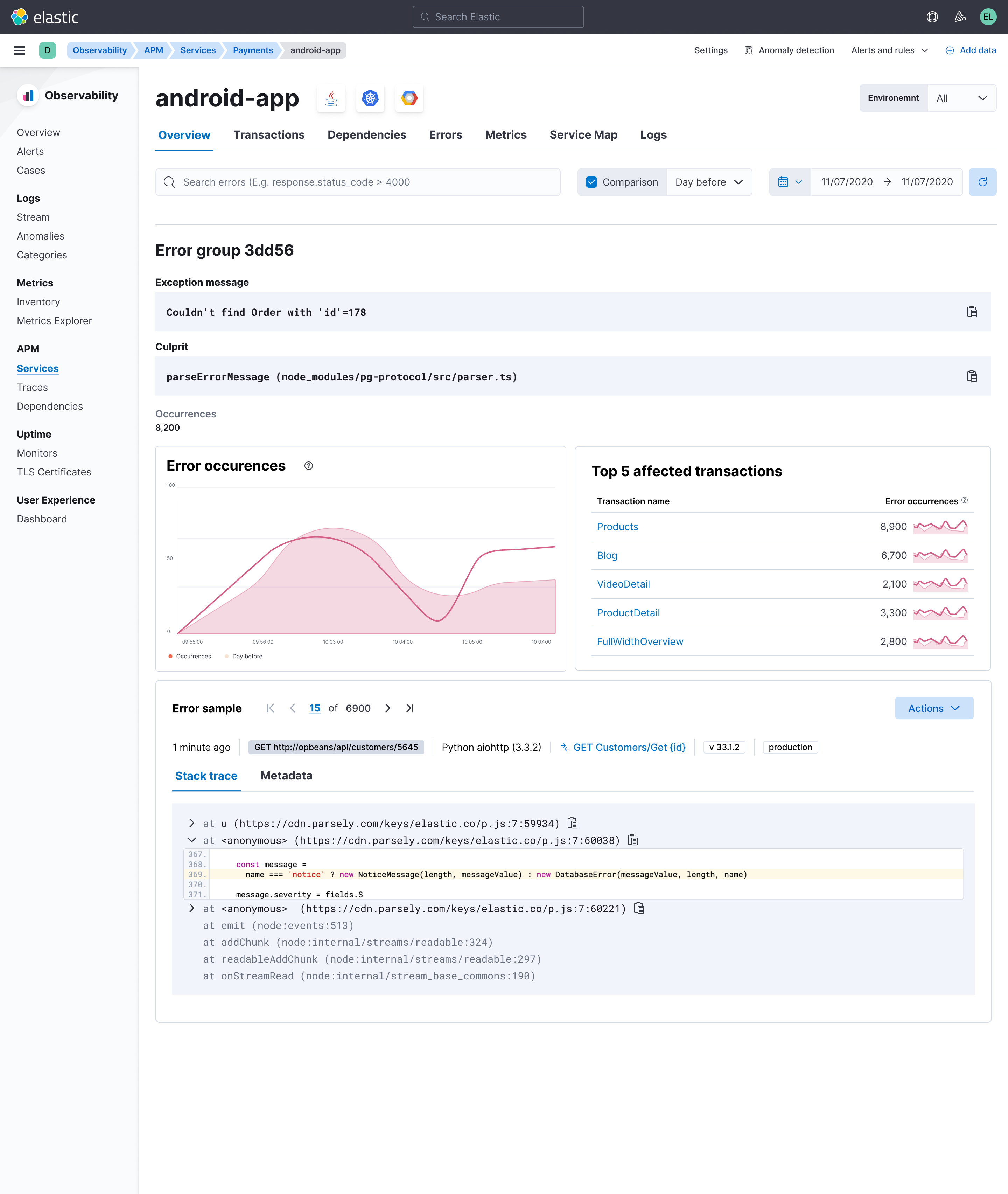1008x1194 pixels.
Task: Click the refresh button beside date range
Action: [x=982, y=182]
